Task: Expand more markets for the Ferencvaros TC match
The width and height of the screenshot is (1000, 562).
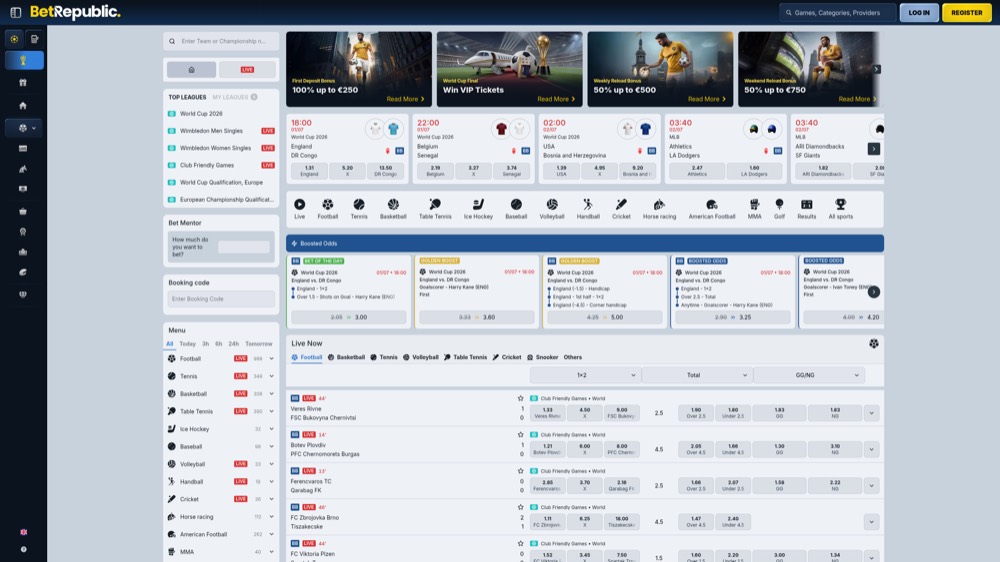Action: (x=871, y=485)
